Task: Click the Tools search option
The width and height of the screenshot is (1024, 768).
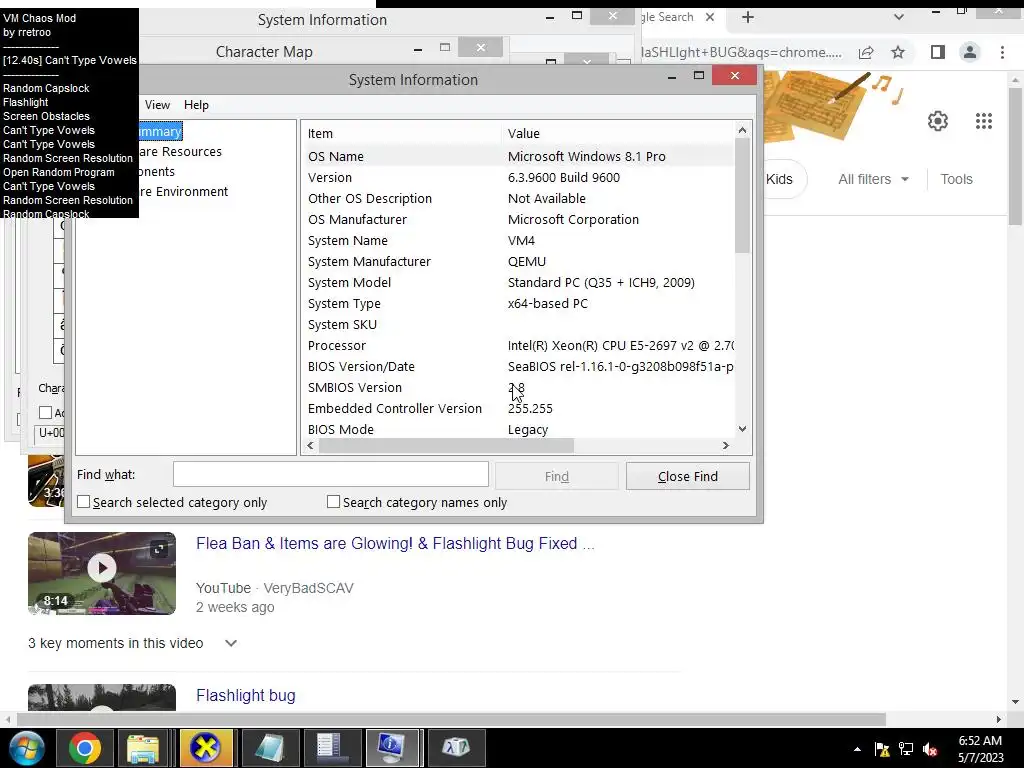Action: (x=956, y=179)
